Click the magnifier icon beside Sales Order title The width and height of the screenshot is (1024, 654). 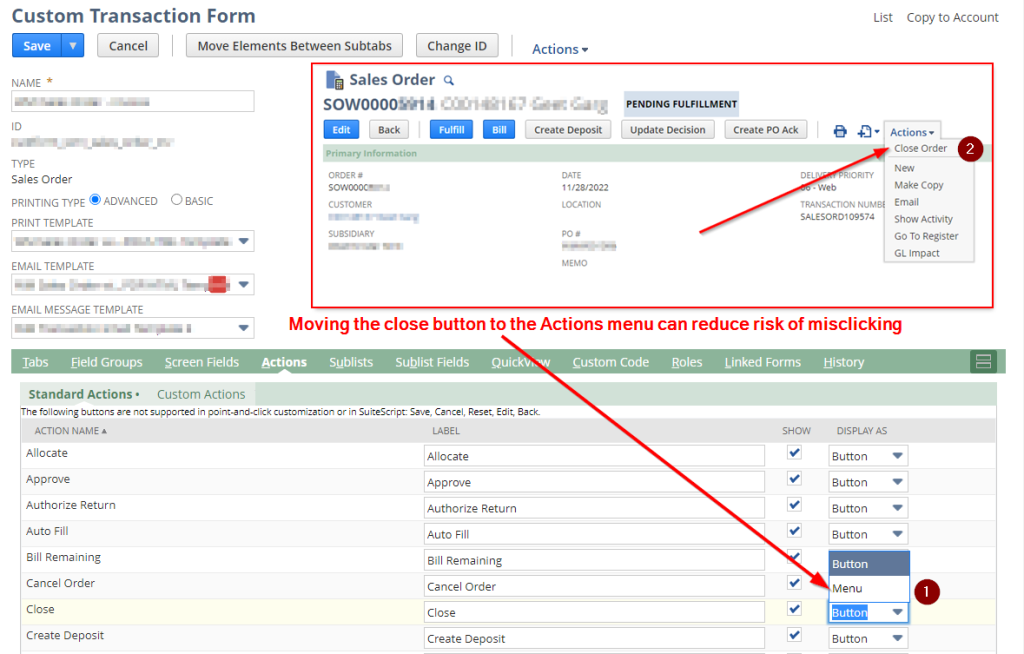[x=449, y=80]
